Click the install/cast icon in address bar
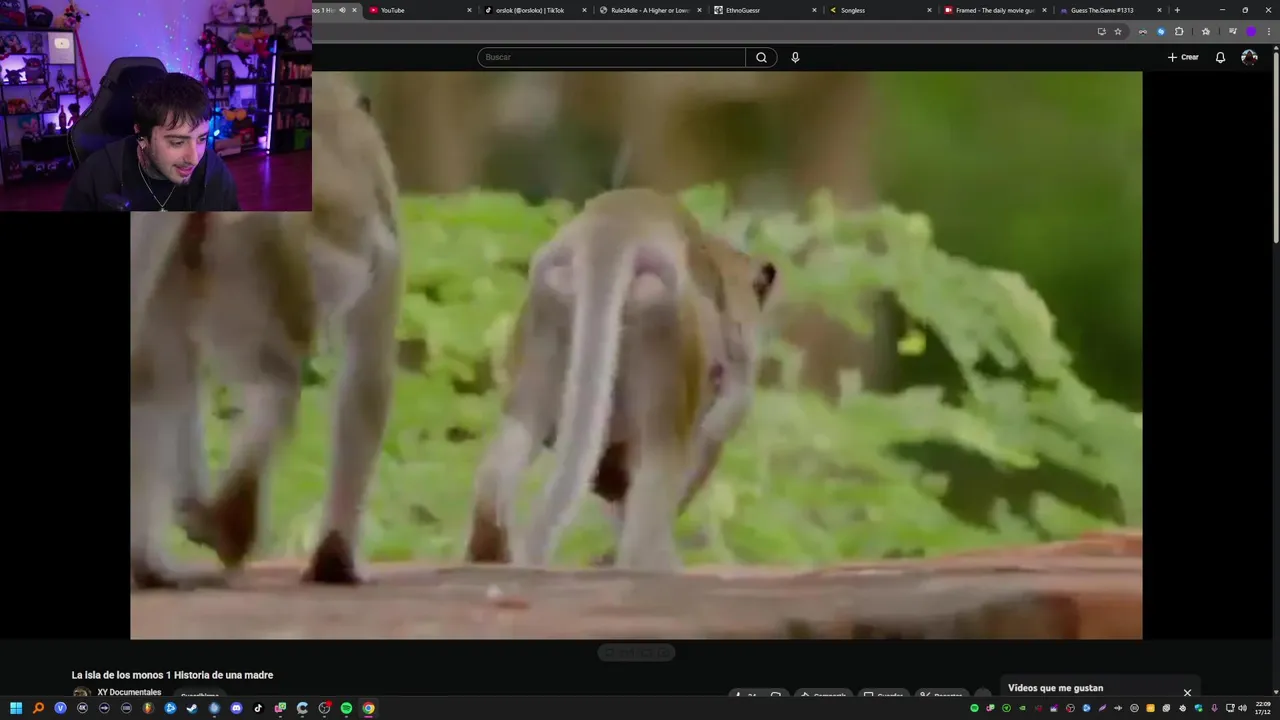 [1102, 31]
